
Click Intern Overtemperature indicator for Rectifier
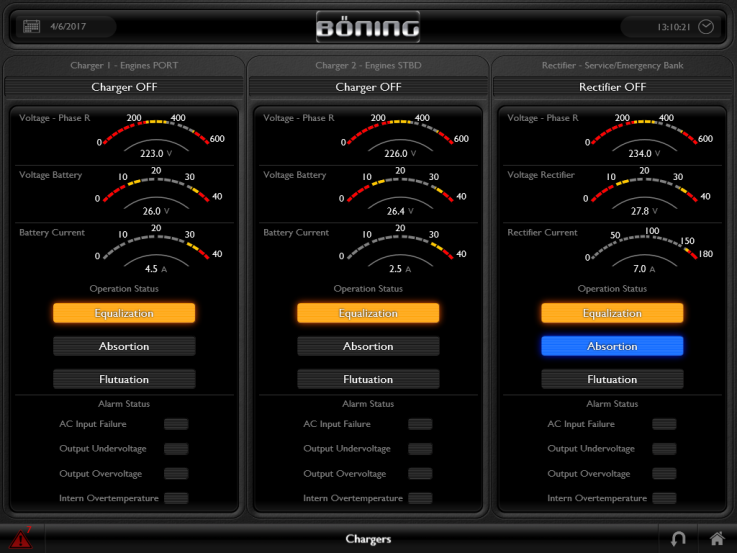point(664,498)
